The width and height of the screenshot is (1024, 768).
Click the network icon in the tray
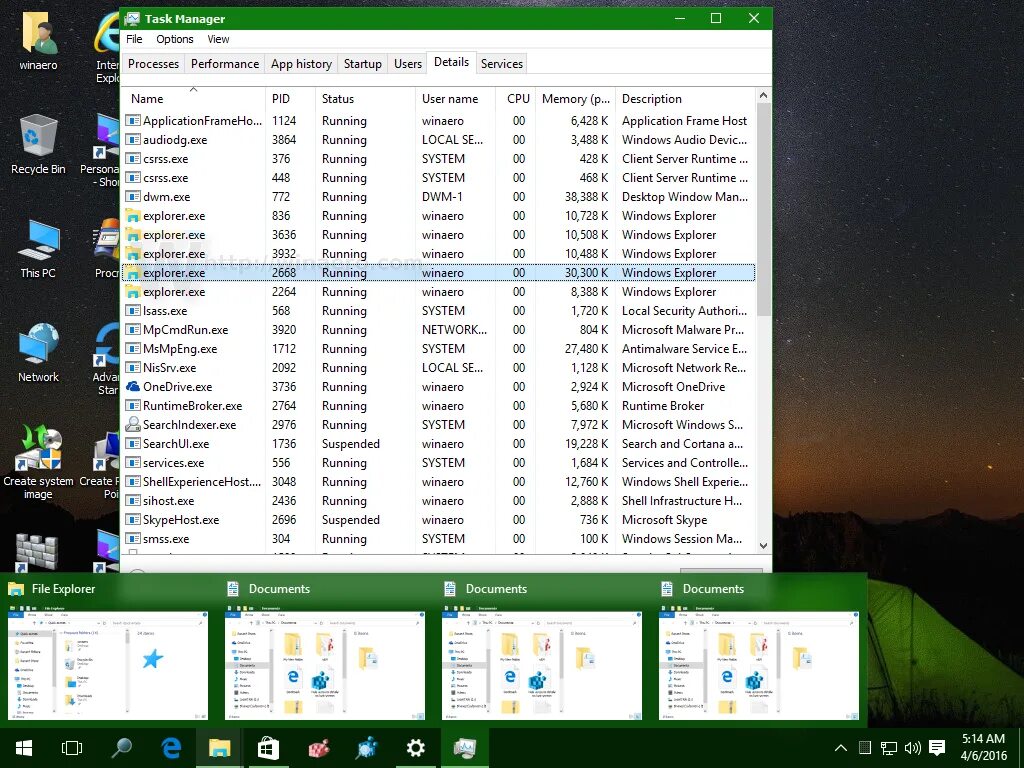889,748
